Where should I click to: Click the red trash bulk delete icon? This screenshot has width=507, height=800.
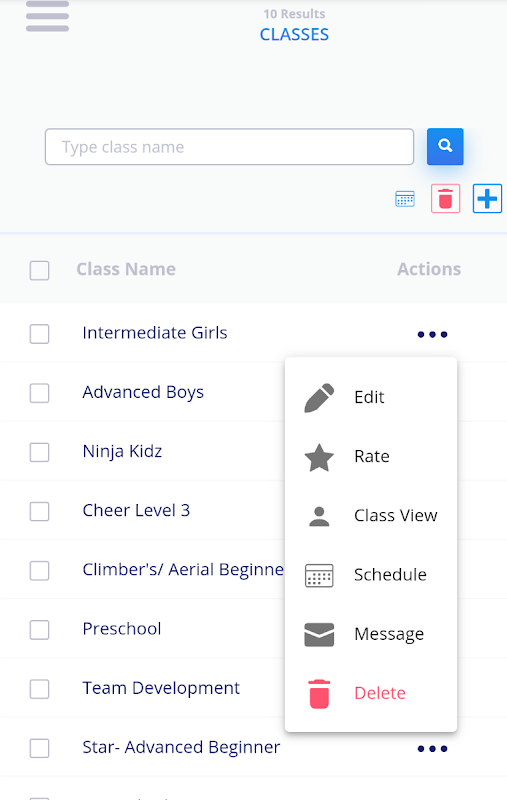coord(445,198)
